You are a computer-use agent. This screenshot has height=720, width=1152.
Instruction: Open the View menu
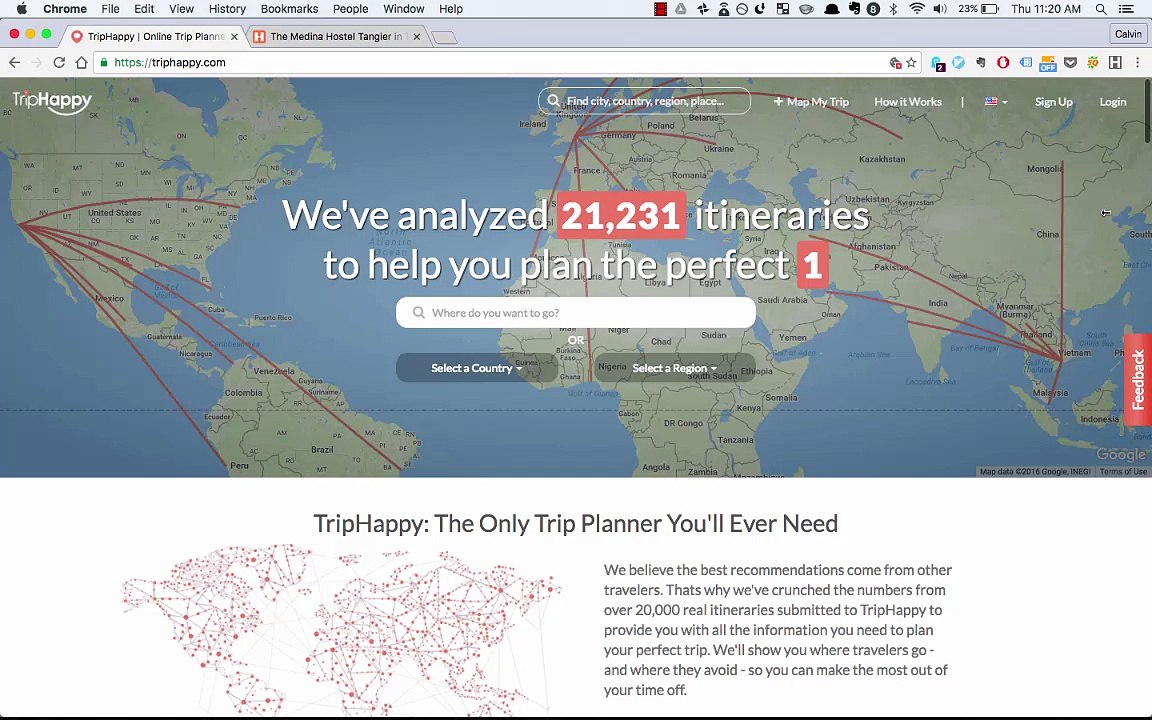[x=181, y=9]
